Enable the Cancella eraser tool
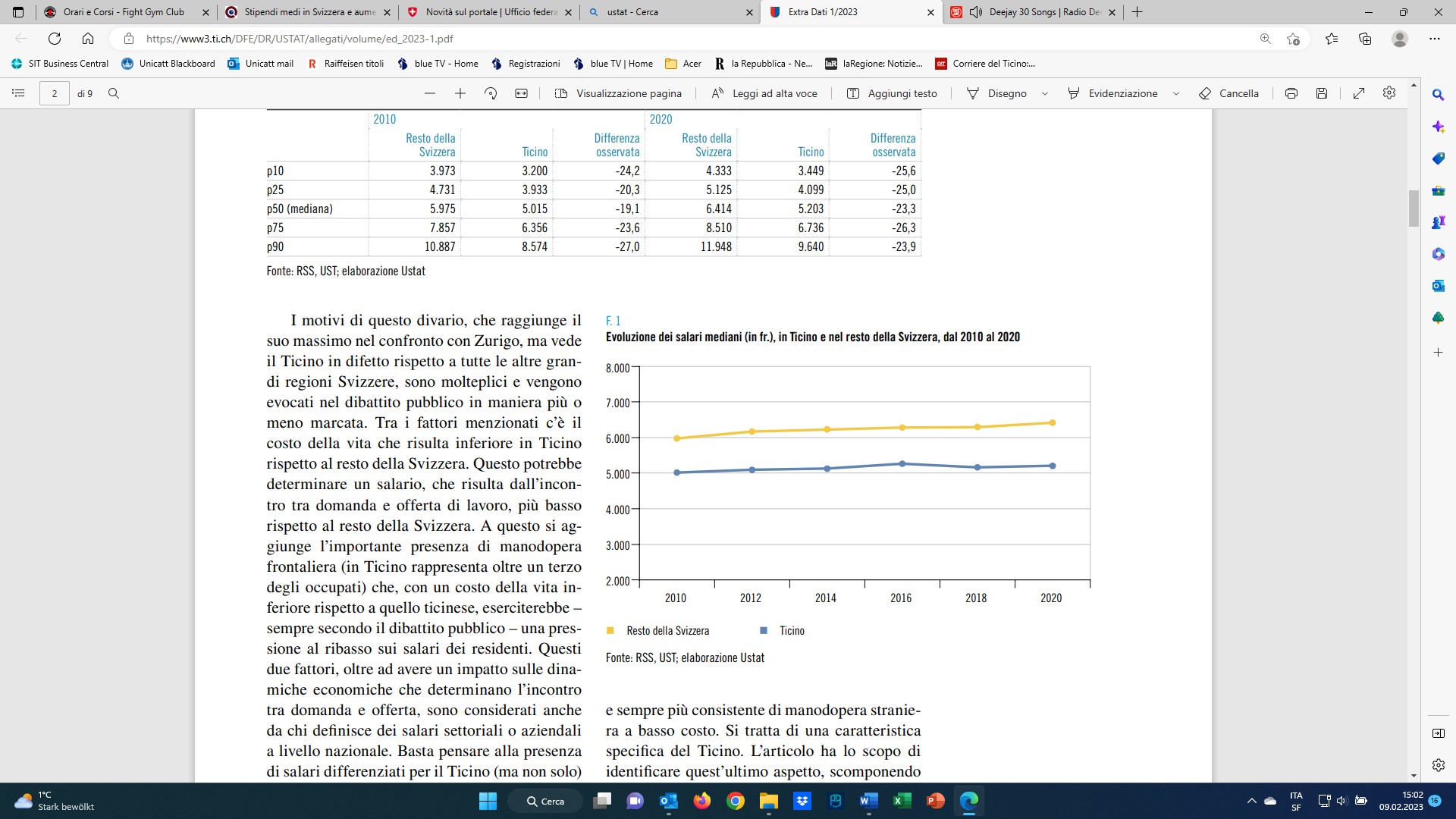The width and height of the screenshot is (1456, 819). click(1228, 93)
